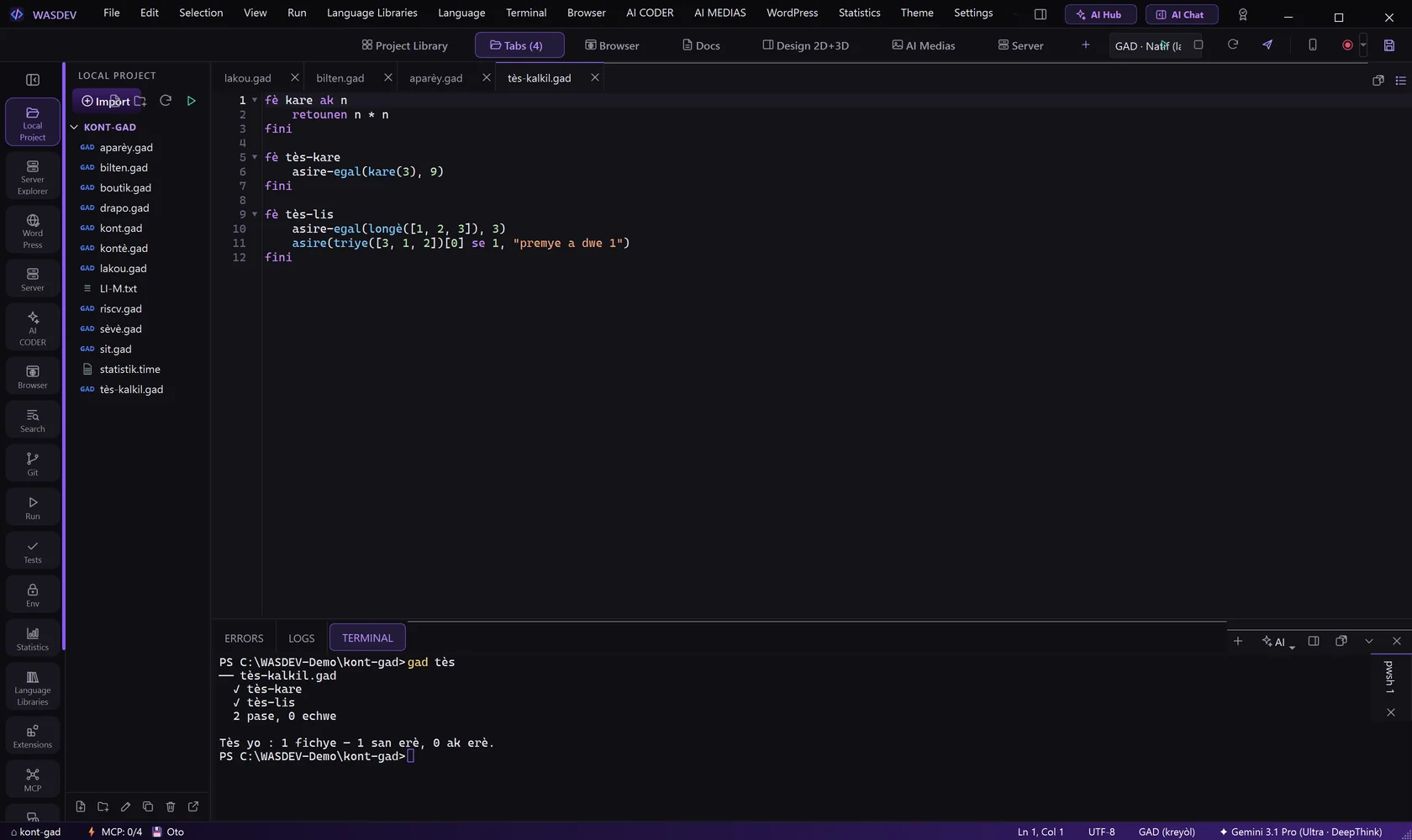
Task: Toggle the left sidebar collapse icon
Action: 33,80
